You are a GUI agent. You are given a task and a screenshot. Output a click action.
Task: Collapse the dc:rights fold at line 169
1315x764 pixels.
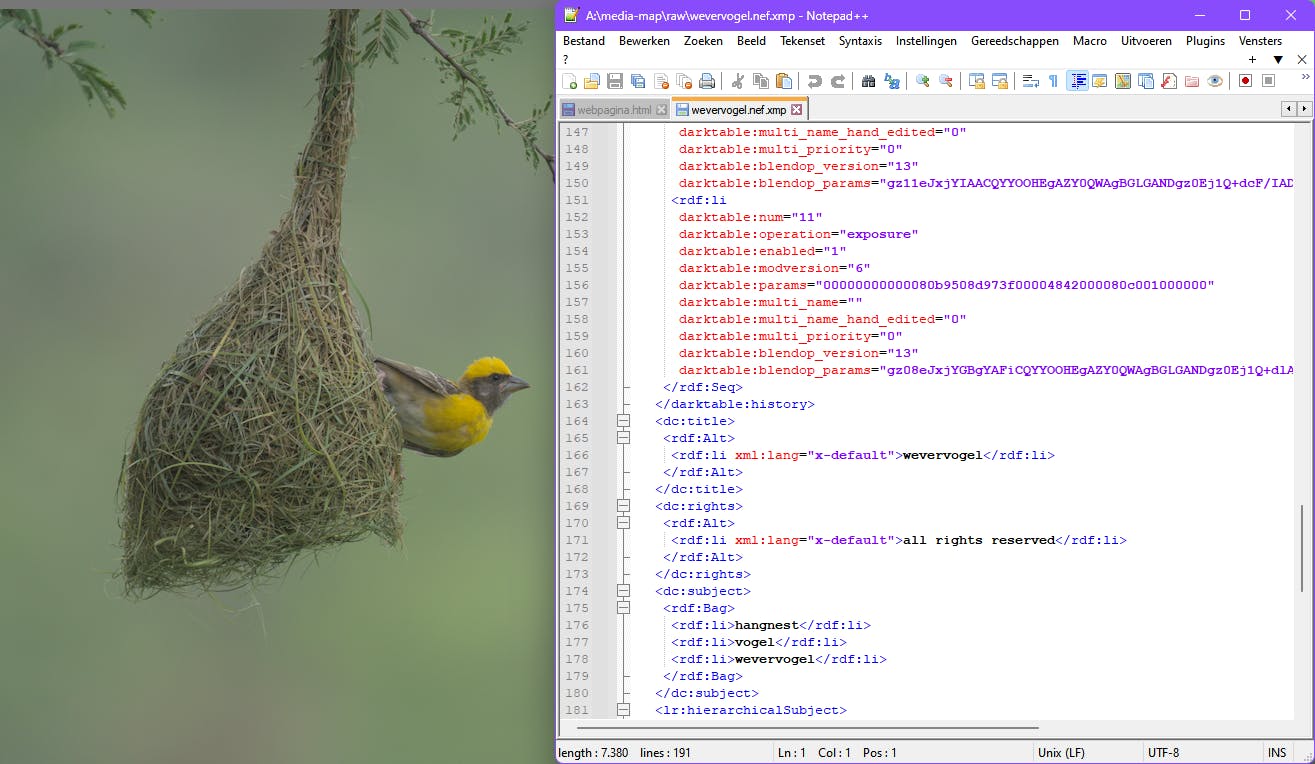point(624,506)
